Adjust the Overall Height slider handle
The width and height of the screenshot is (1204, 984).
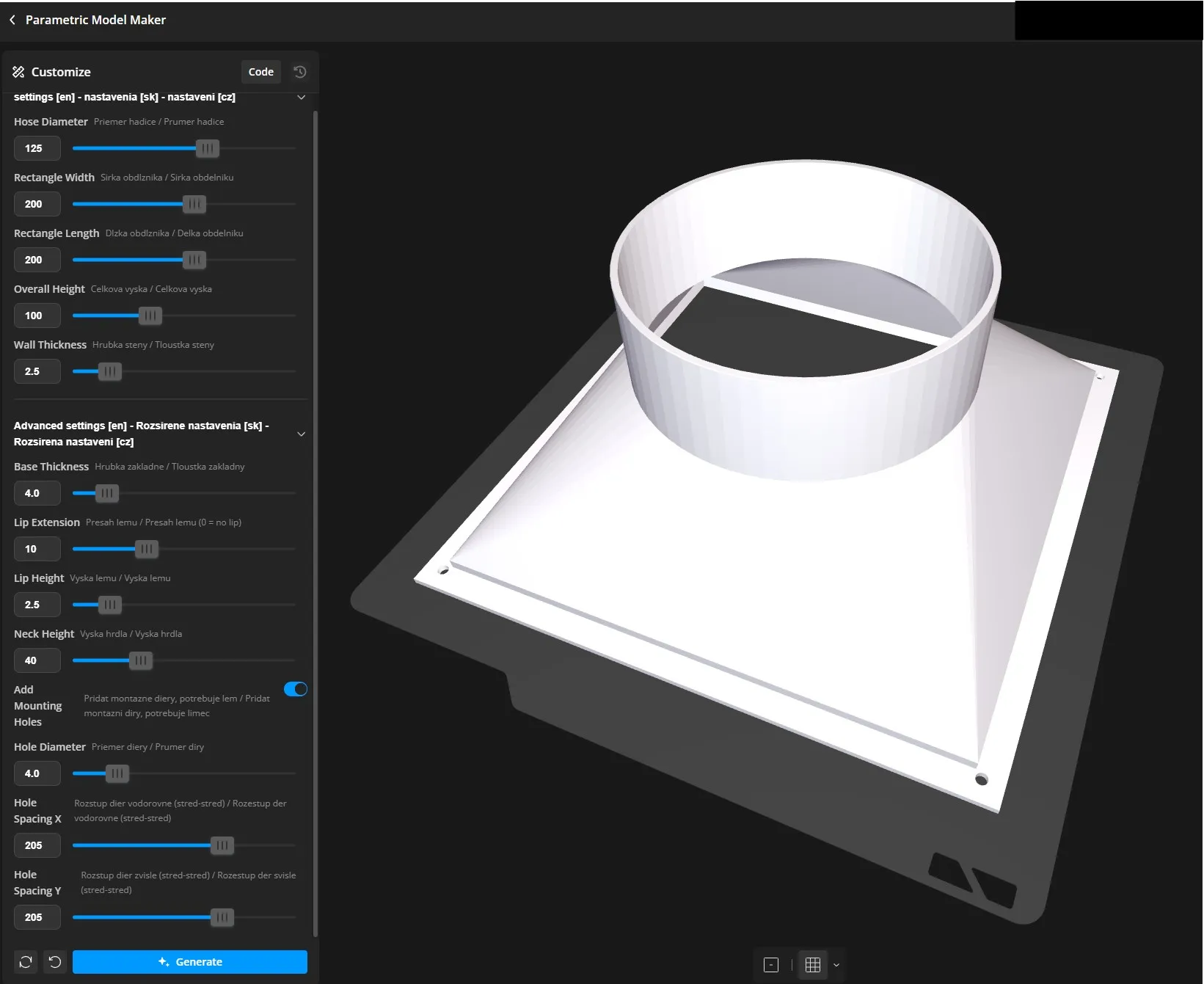point(150,316)
